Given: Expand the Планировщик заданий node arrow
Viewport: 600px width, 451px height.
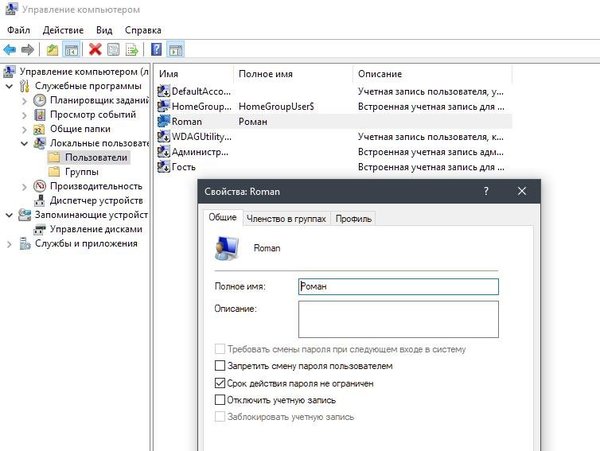Looking at the screenshot, I should tap(24, 101).
